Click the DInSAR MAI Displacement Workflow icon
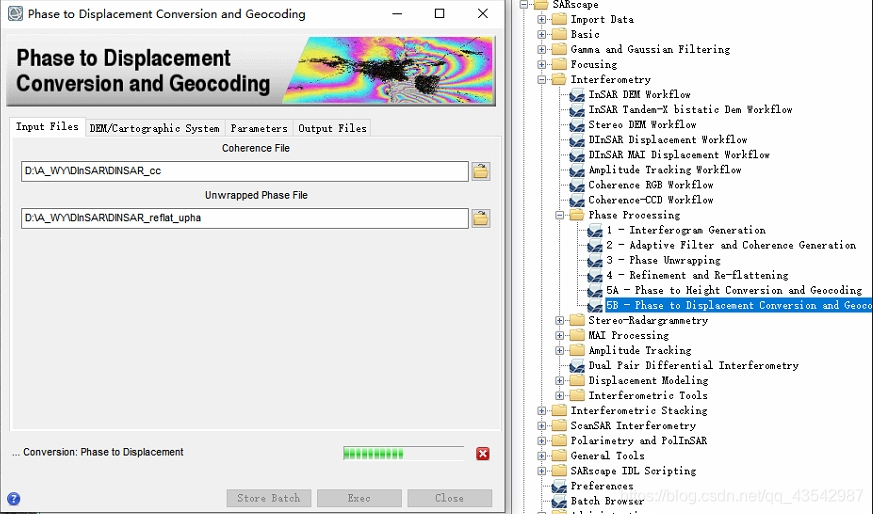 pos(577,155)
